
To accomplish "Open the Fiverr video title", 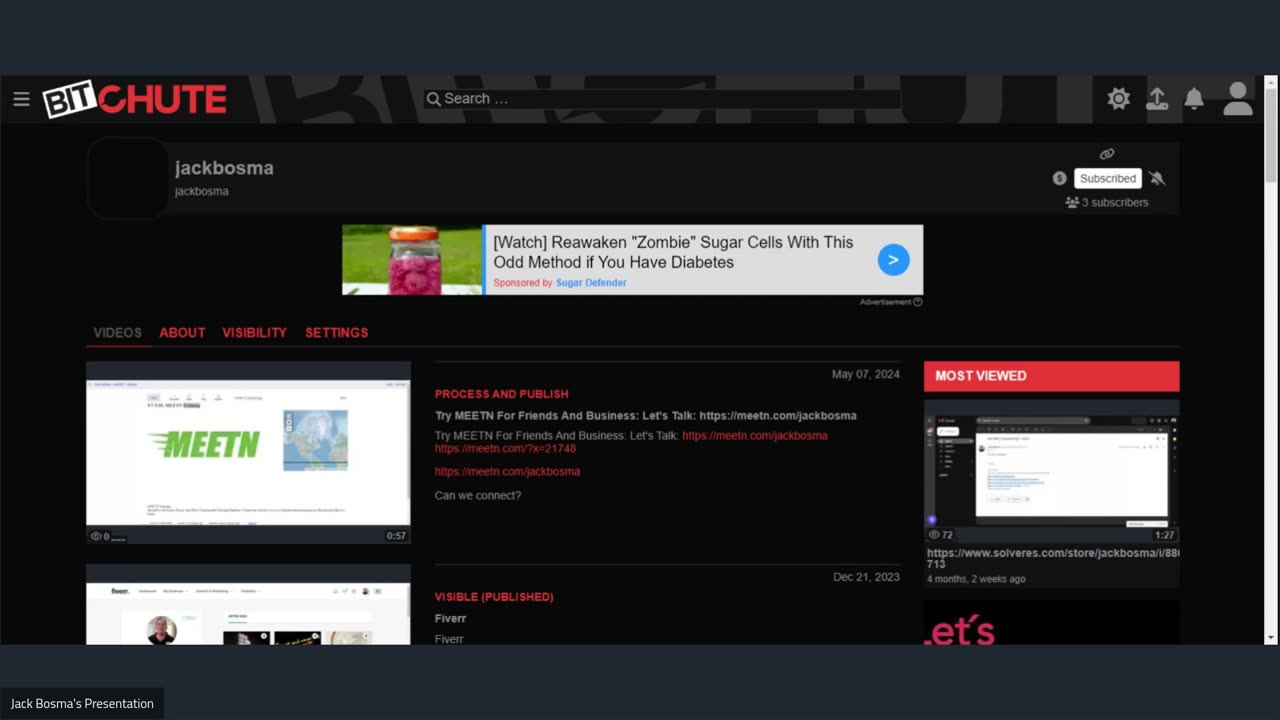I will (x=450, y=619).
